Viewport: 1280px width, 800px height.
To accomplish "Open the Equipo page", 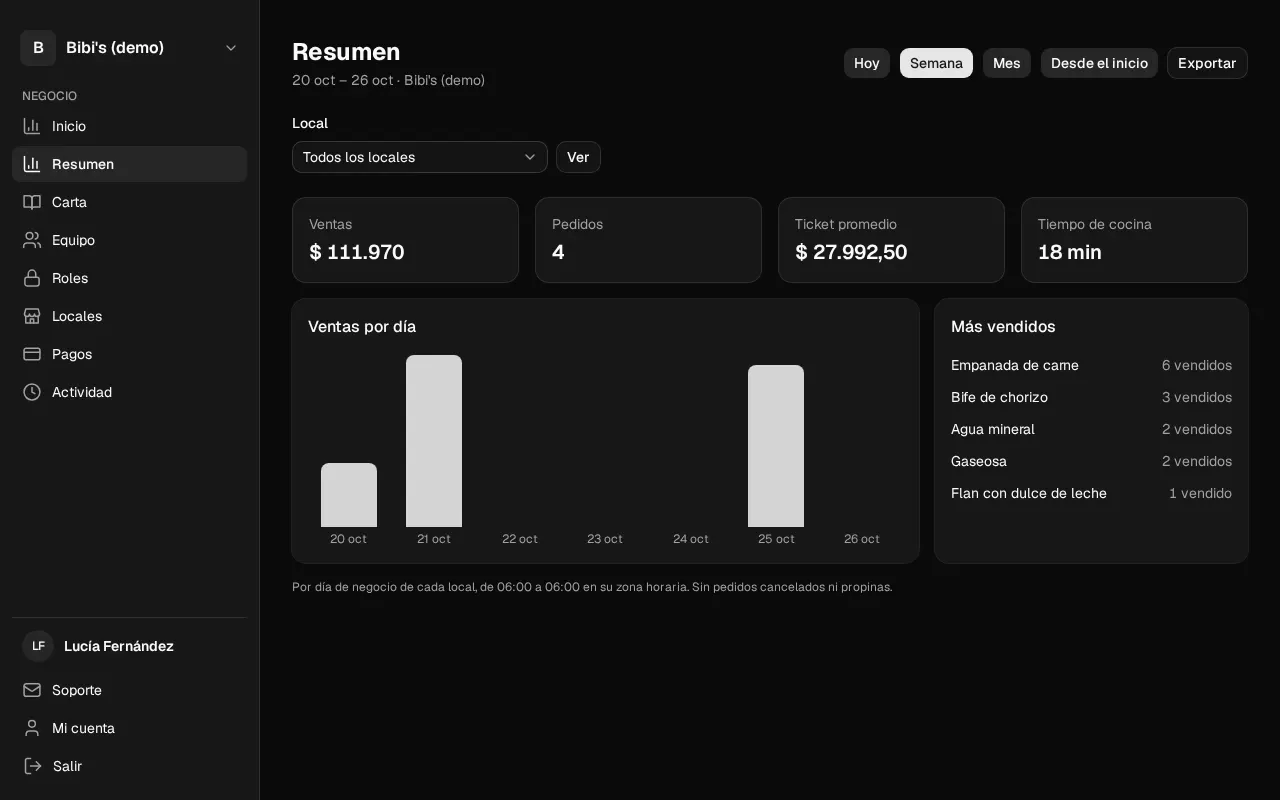I will 129,240.
